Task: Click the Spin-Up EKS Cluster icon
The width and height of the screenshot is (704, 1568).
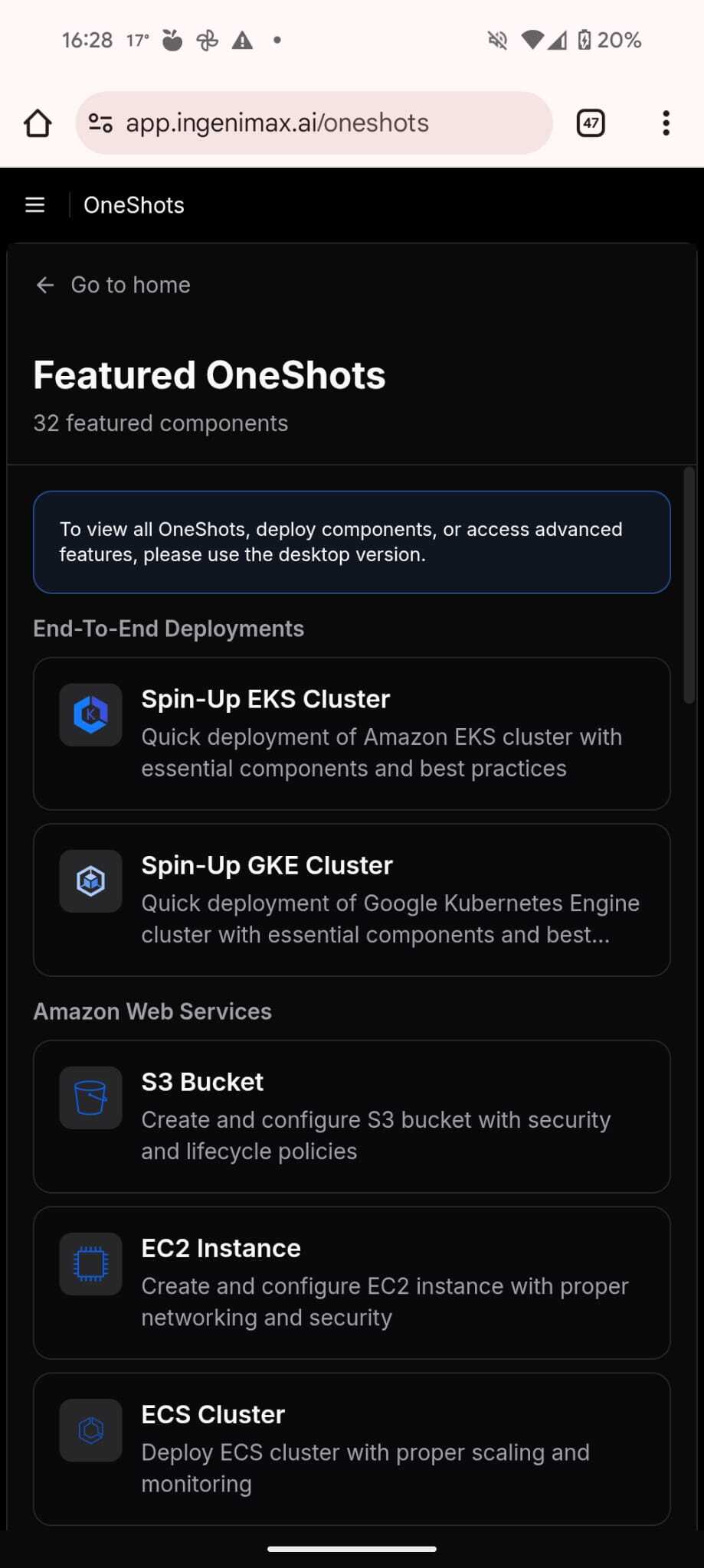Action: point(90,715)
